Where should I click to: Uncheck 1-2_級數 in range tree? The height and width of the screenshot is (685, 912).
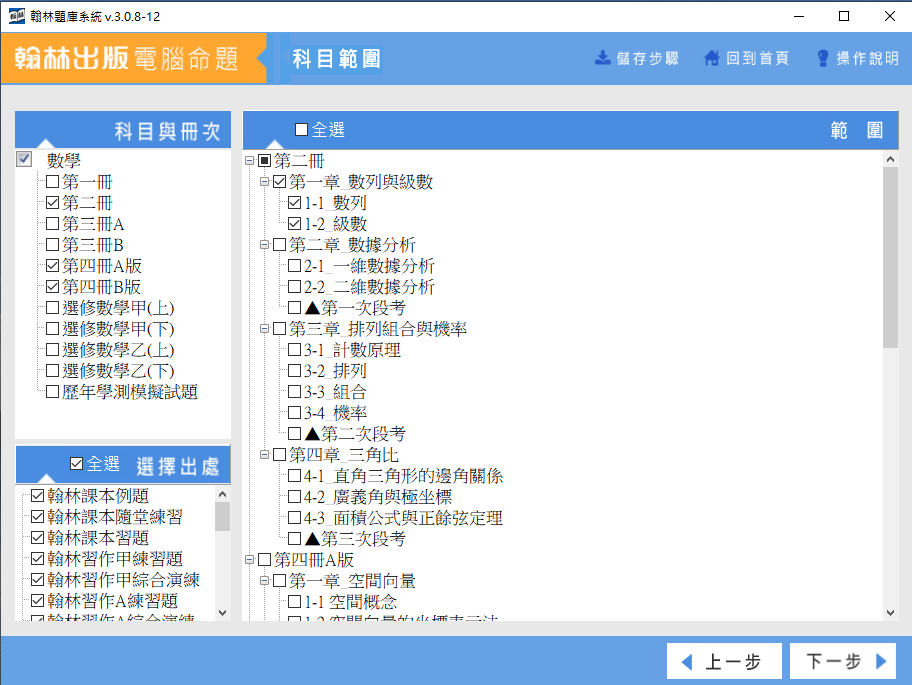pyautogui.click(x=294, y=223)
